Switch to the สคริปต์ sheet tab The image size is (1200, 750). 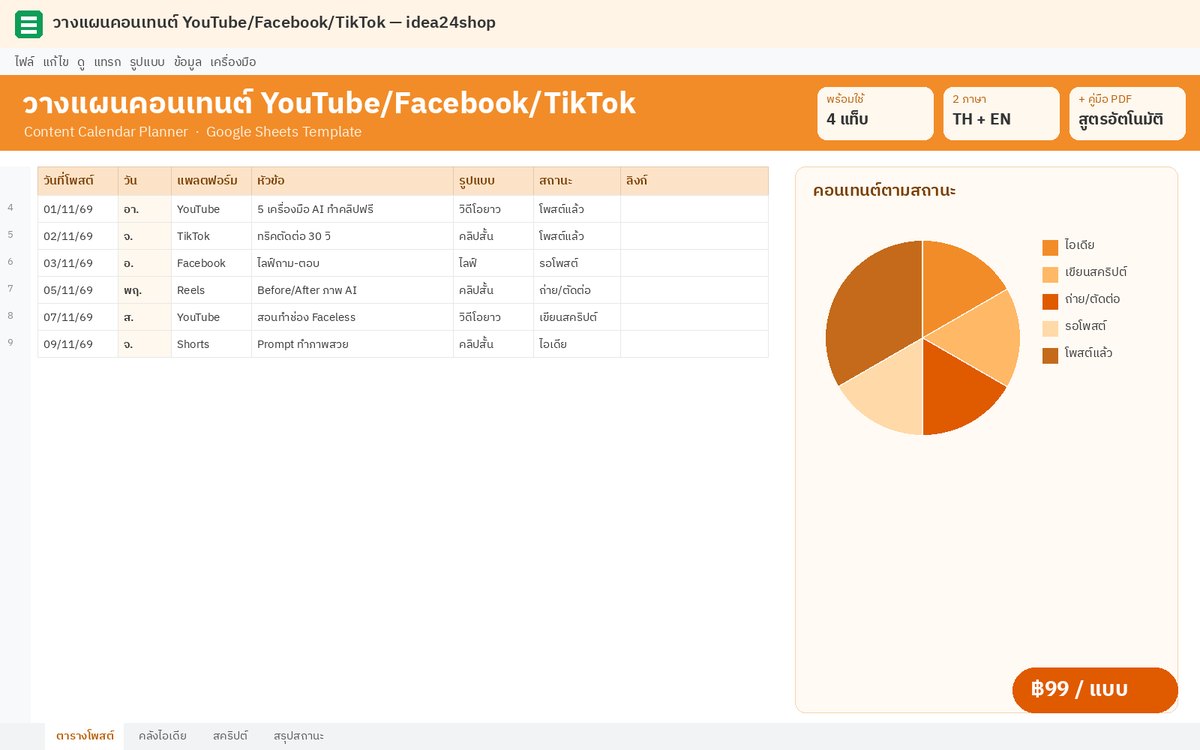click(230, 736)
